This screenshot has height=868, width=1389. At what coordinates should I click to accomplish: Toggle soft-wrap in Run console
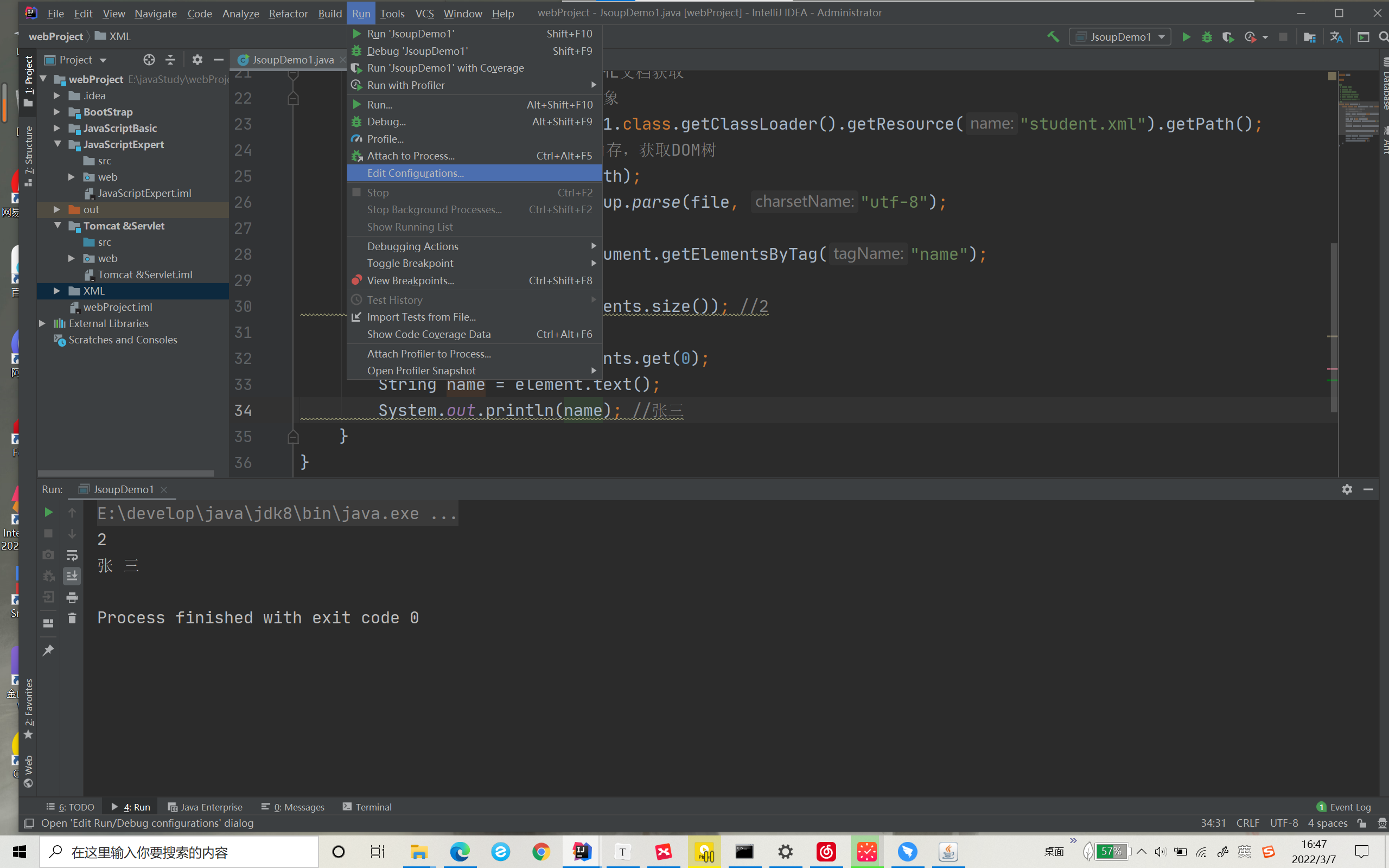click(x=72, y=554)
